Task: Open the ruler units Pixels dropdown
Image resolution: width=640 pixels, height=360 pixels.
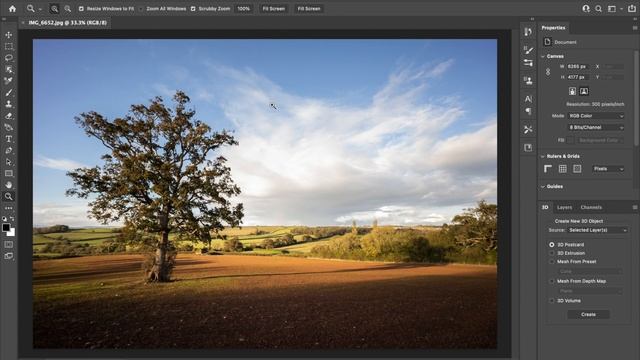Action: pyautogui.click(x=608, y=169)
